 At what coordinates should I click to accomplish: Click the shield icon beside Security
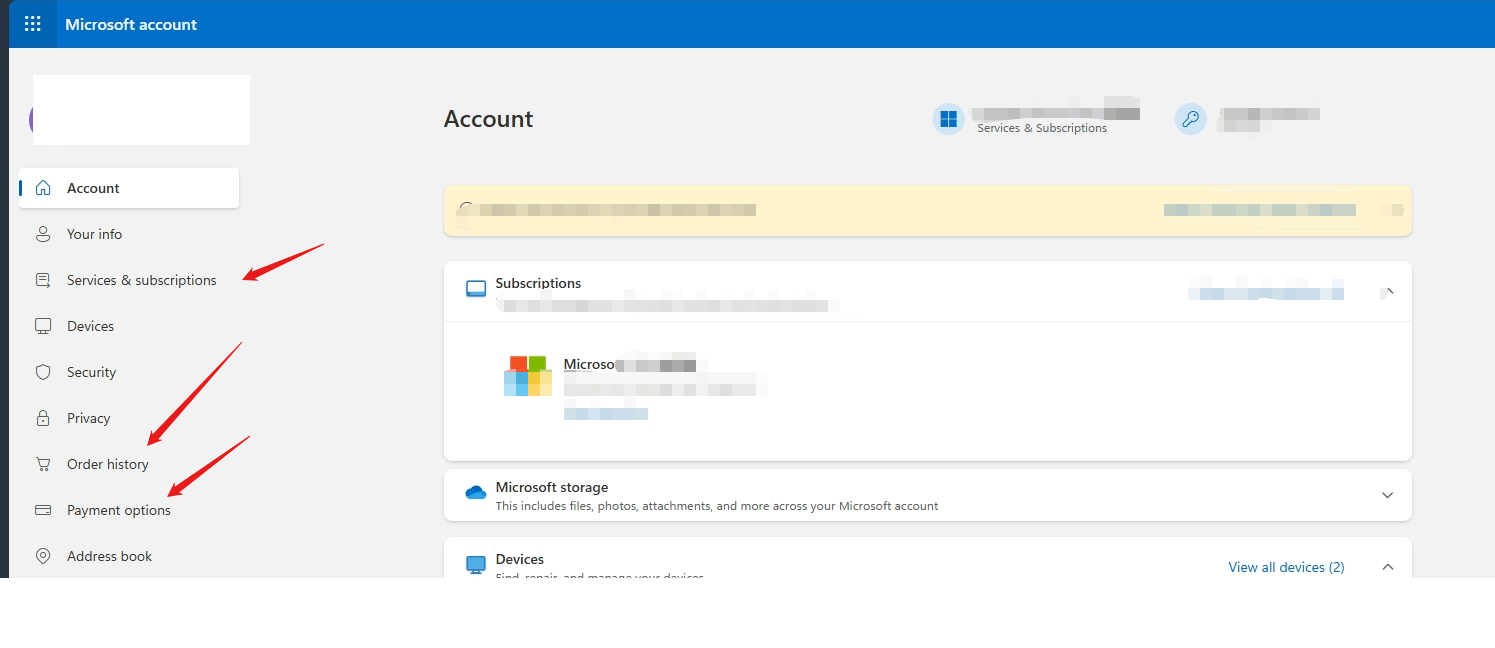pos(43,372)
